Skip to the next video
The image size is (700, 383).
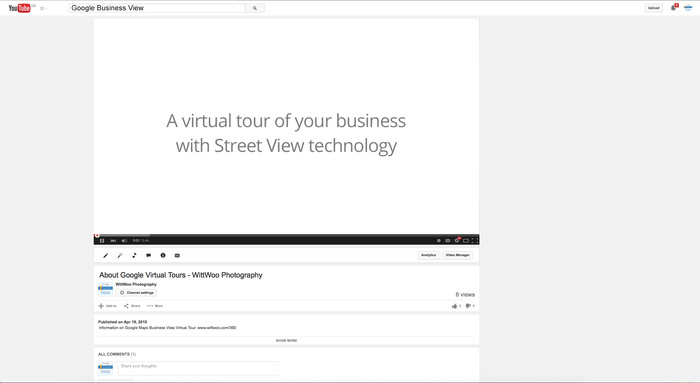pyautogui.click(x=113, y=241)
